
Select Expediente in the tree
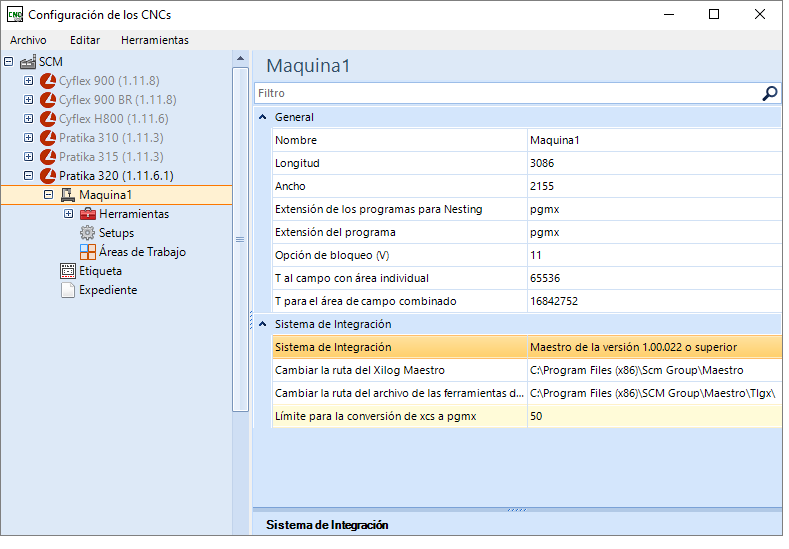pyautogui.click(x=108, y=291)
